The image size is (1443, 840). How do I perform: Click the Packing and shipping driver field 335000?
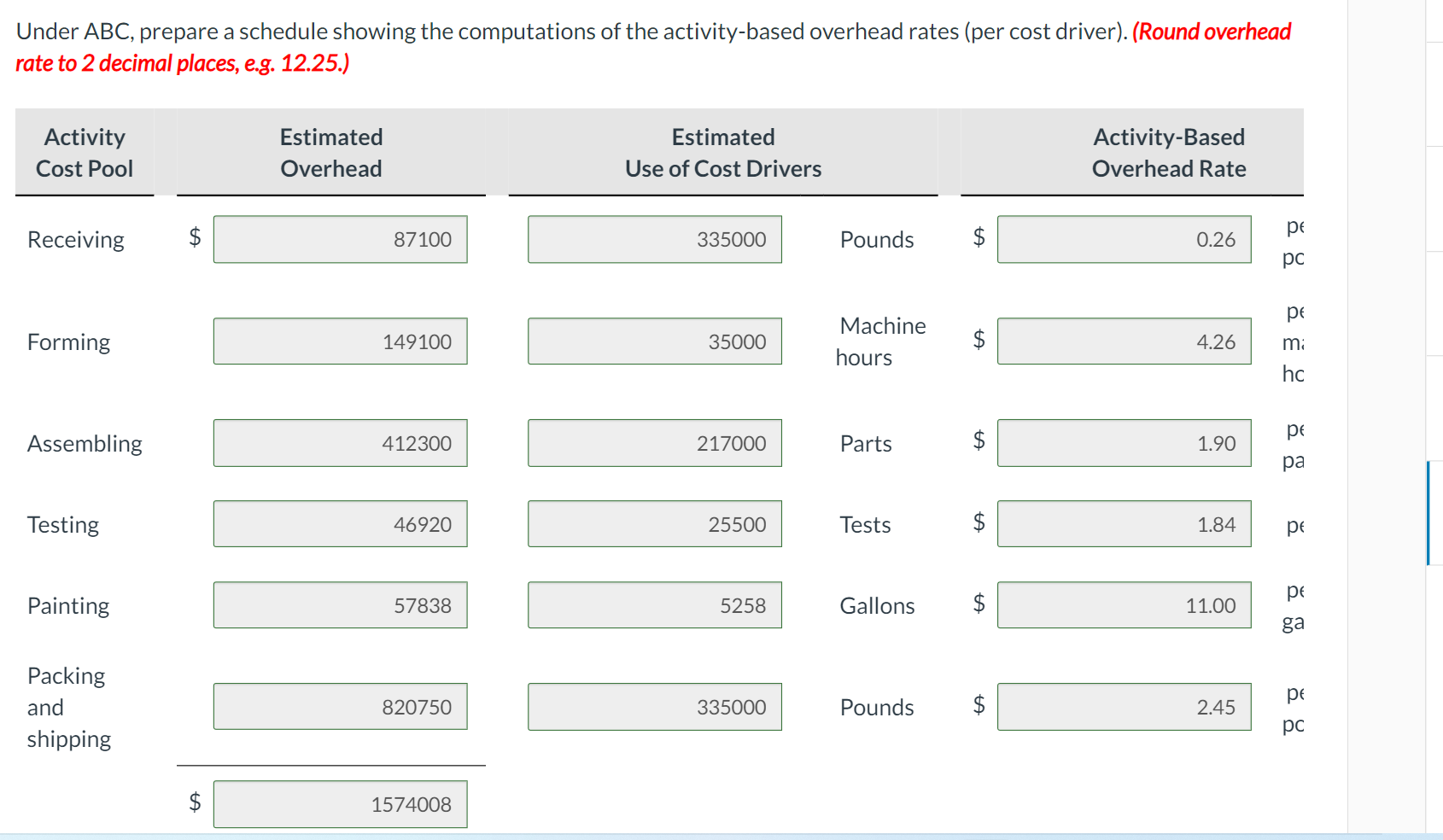655,707
